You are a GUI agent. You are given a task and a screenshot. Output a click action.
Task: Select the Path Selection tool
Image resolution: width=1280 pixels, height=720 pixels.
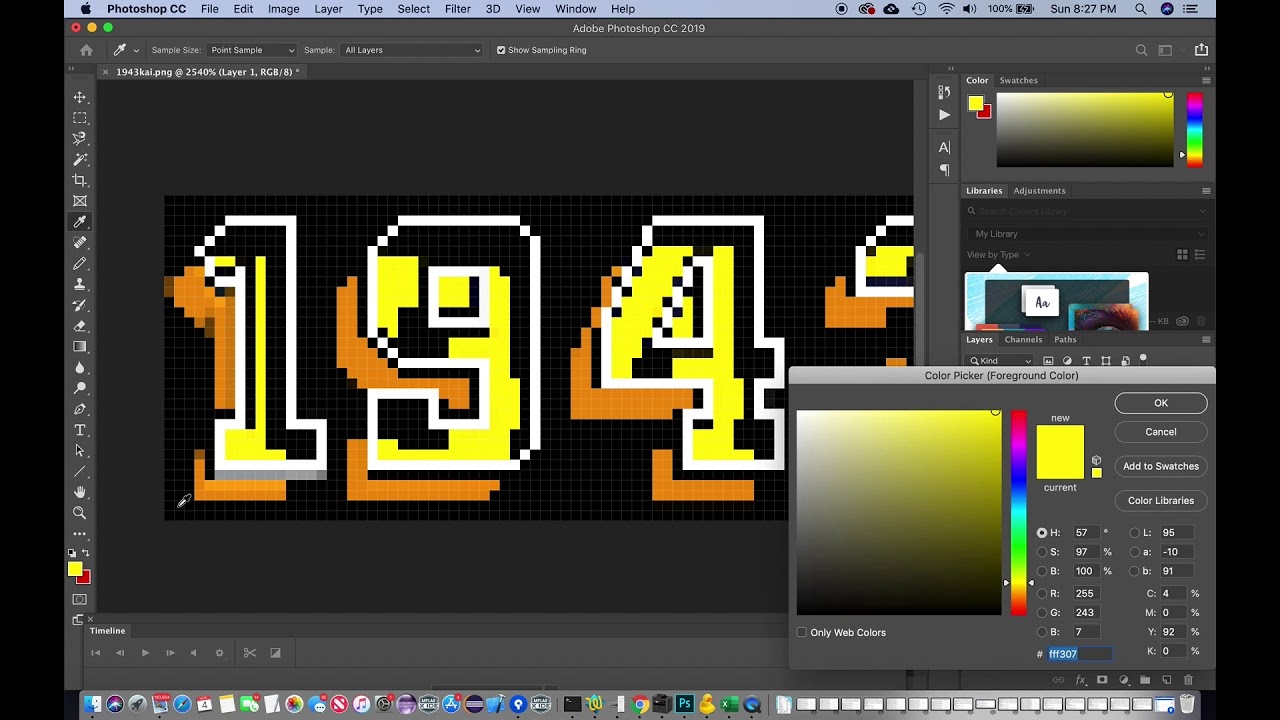coord(80,451)
